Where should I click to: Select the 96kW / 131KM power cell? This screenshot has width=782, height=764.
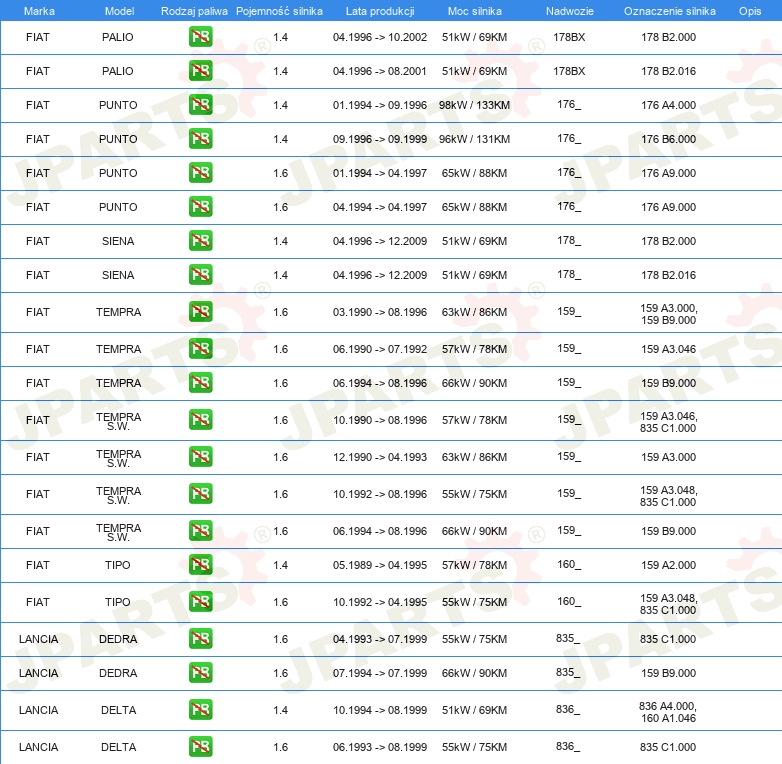474,139
